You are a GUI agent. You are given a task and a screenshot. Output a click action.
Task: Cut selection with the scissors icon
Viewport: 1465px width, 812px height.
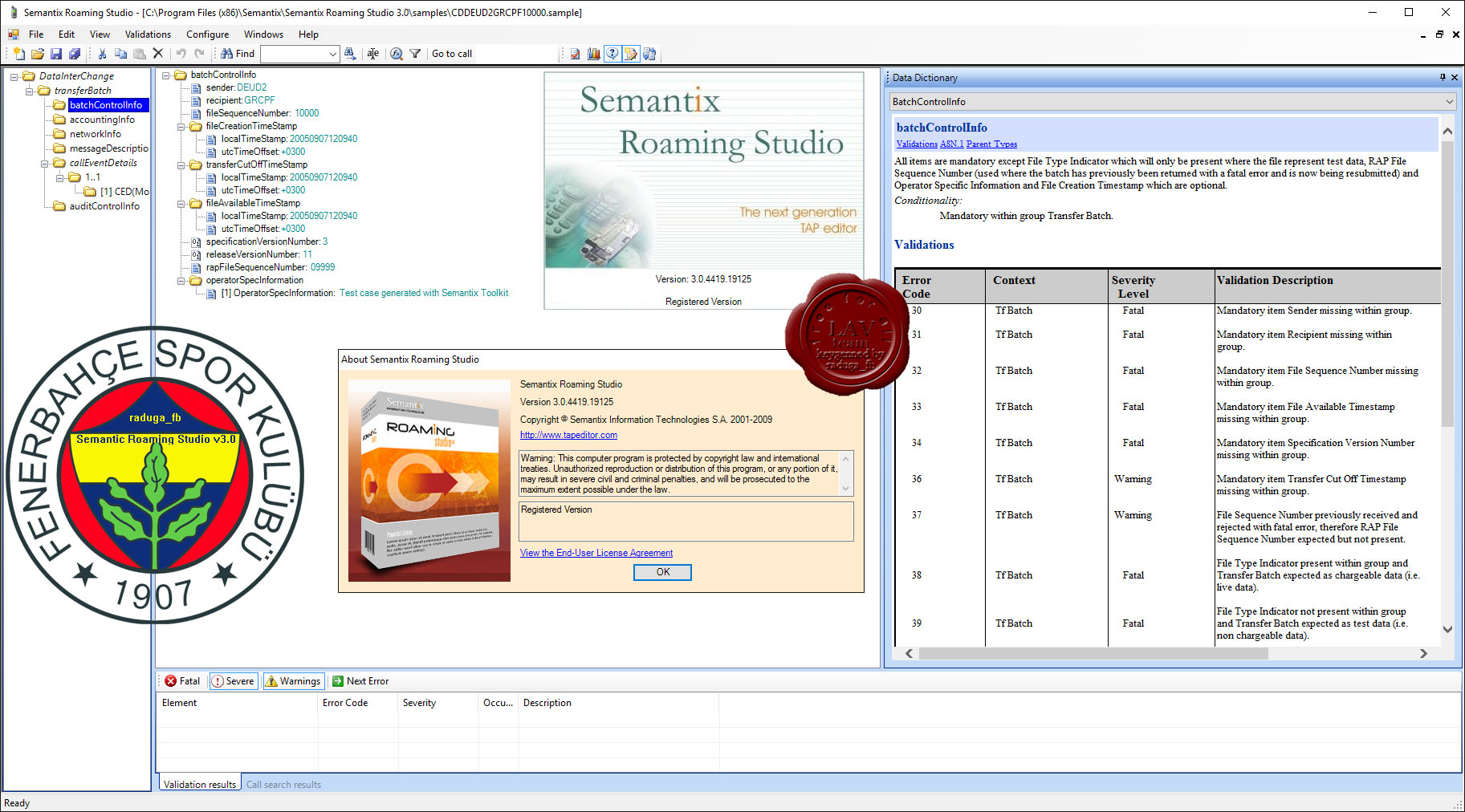(x=102, y=54)
